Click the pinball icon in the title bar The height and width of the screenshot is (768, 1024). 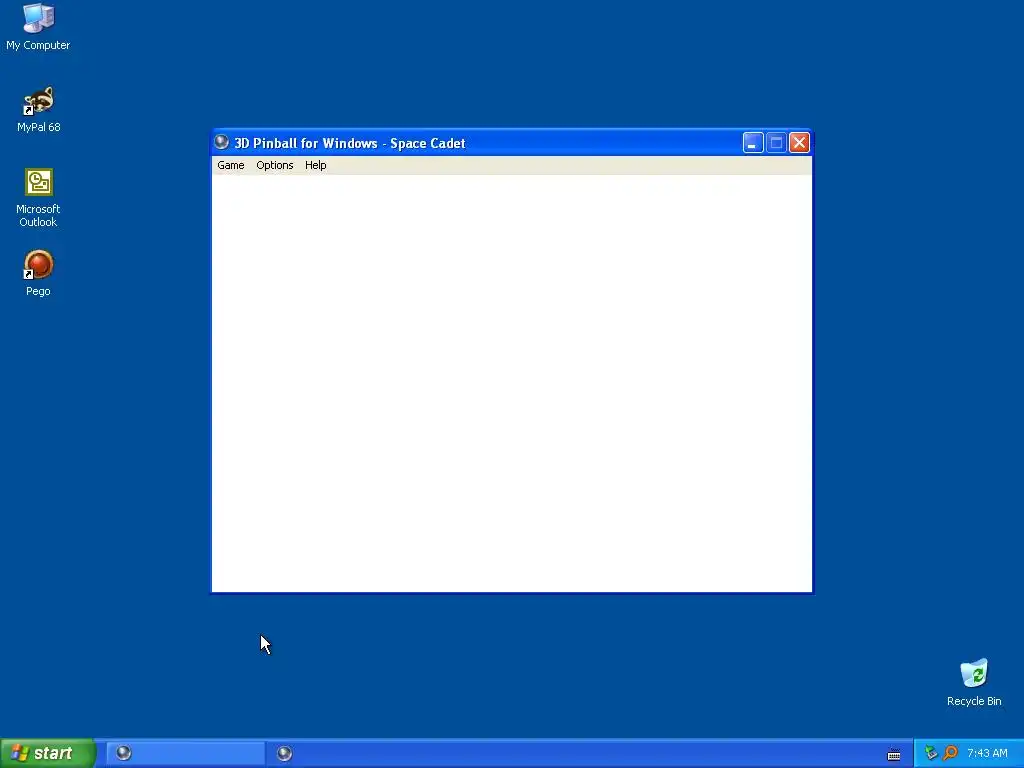click(x=222, y=142)
